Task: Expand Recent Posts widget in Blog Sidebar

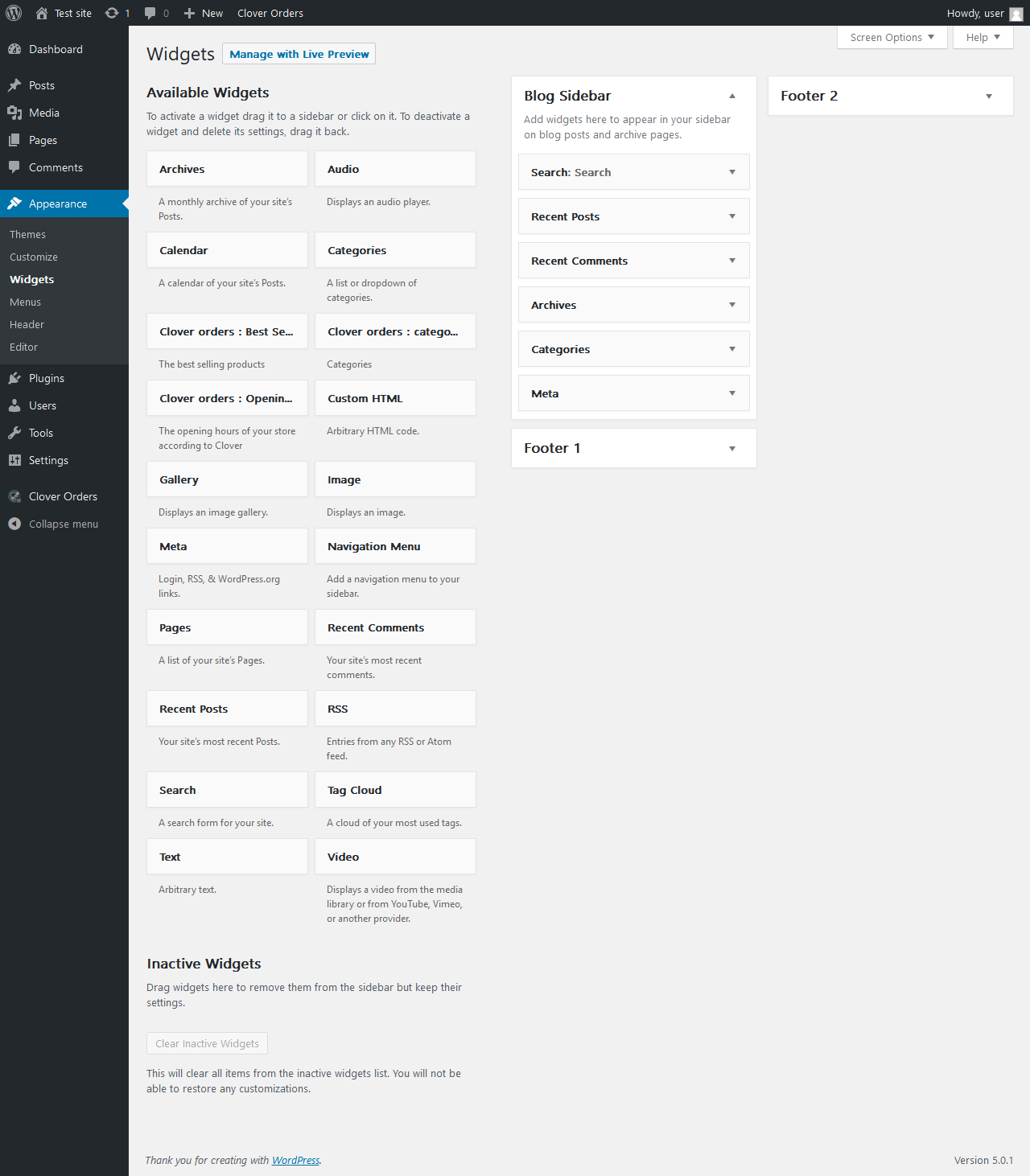Action: point(732,216)
